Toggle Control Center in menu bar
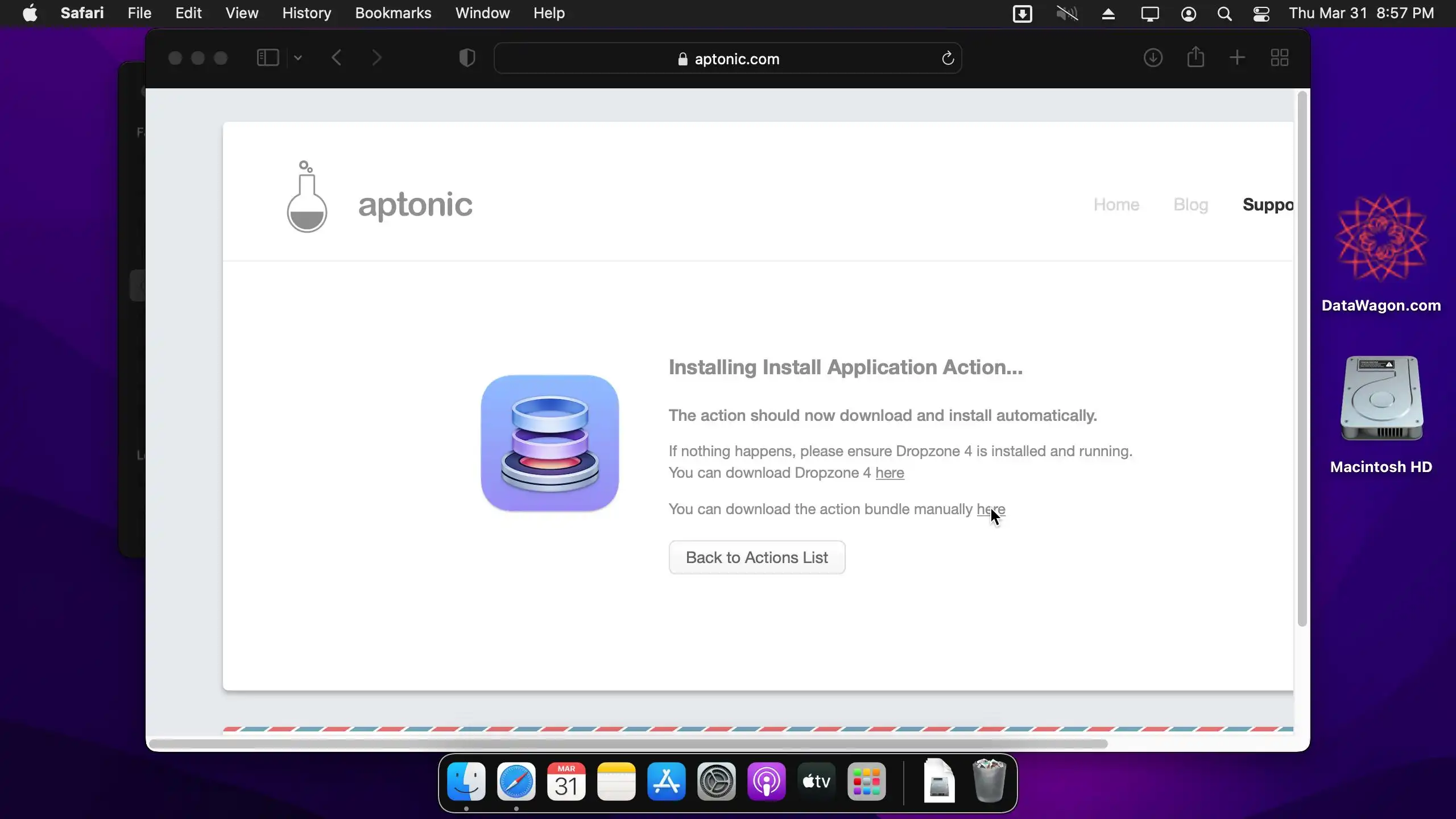 pos(1261,14)
